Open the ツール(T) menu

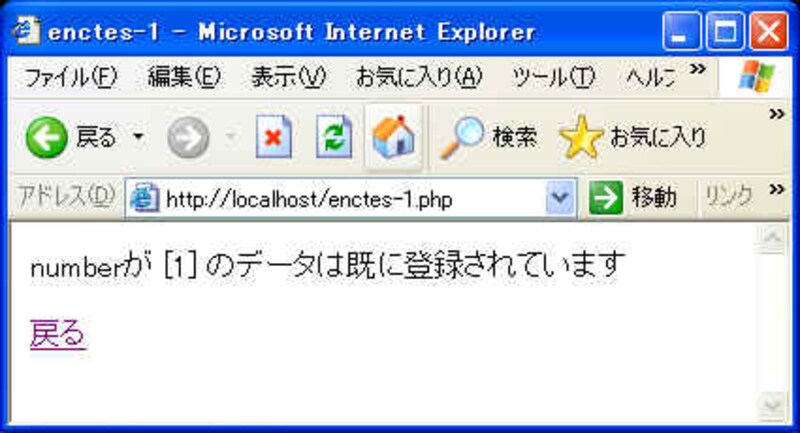[553, 78]
